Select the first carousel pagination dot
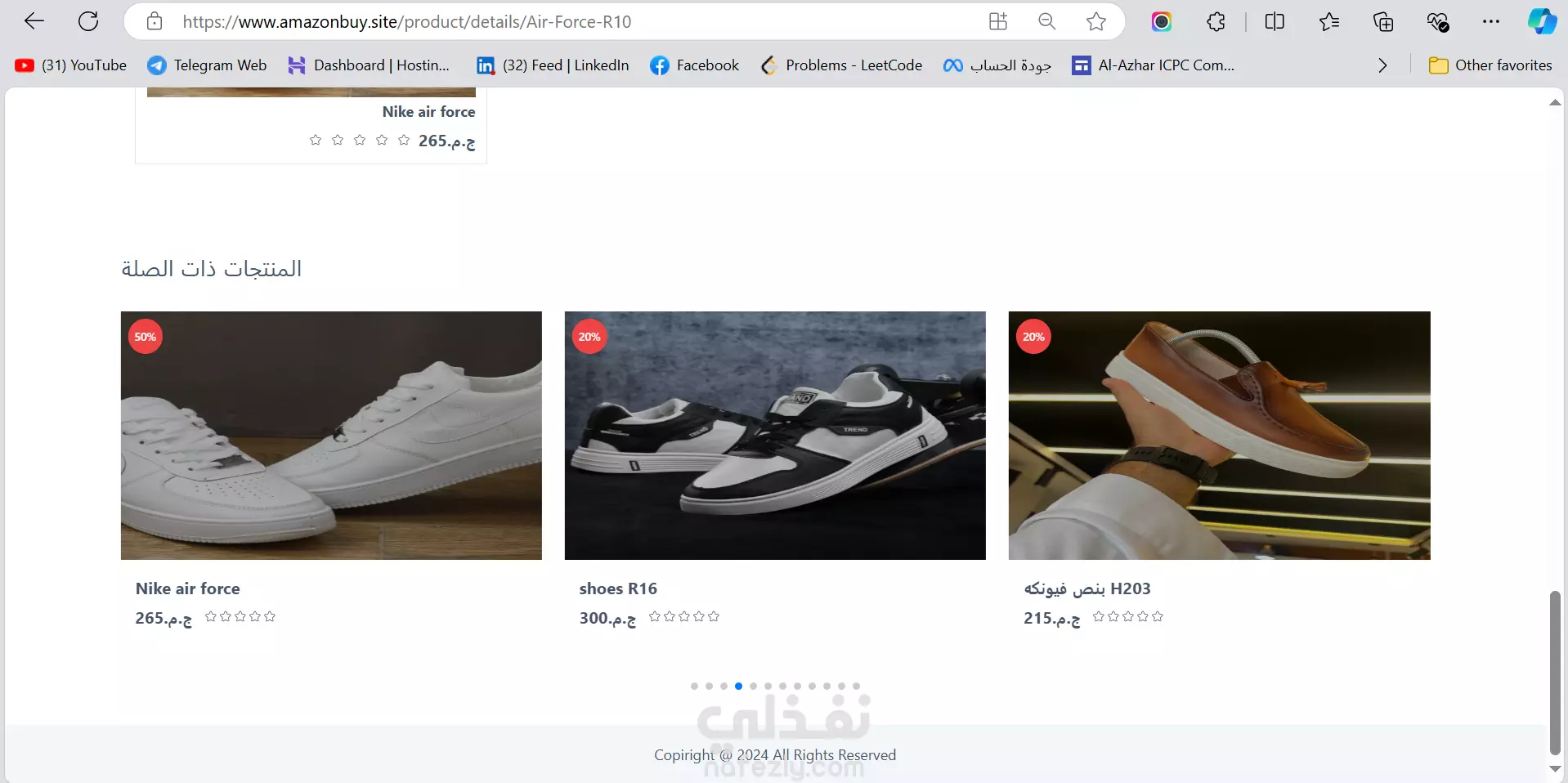This screenshot has height=783, width=1568. [694, 687]
